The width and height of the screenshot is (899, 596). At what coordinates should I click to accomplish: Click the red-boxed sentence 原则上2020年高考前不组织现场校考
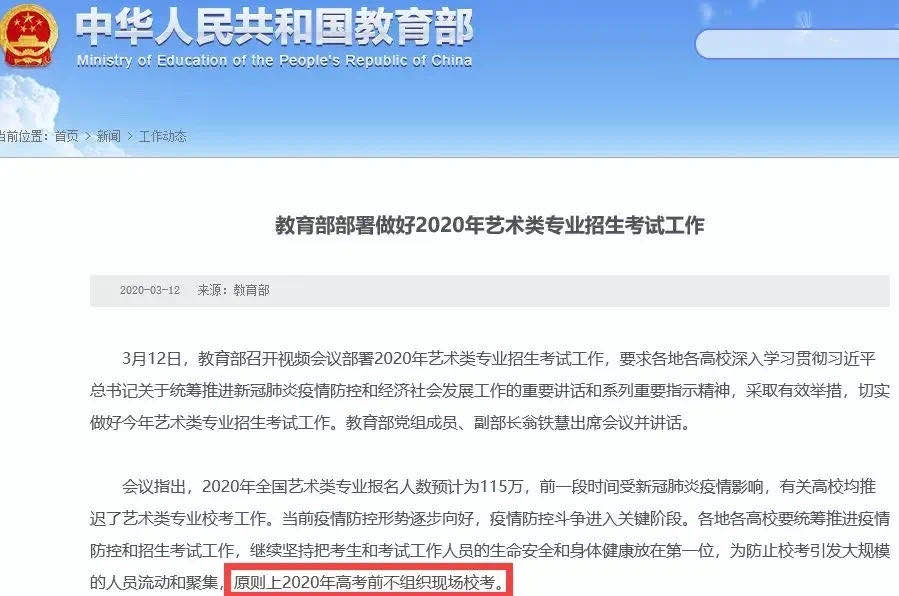pos(369,583)
